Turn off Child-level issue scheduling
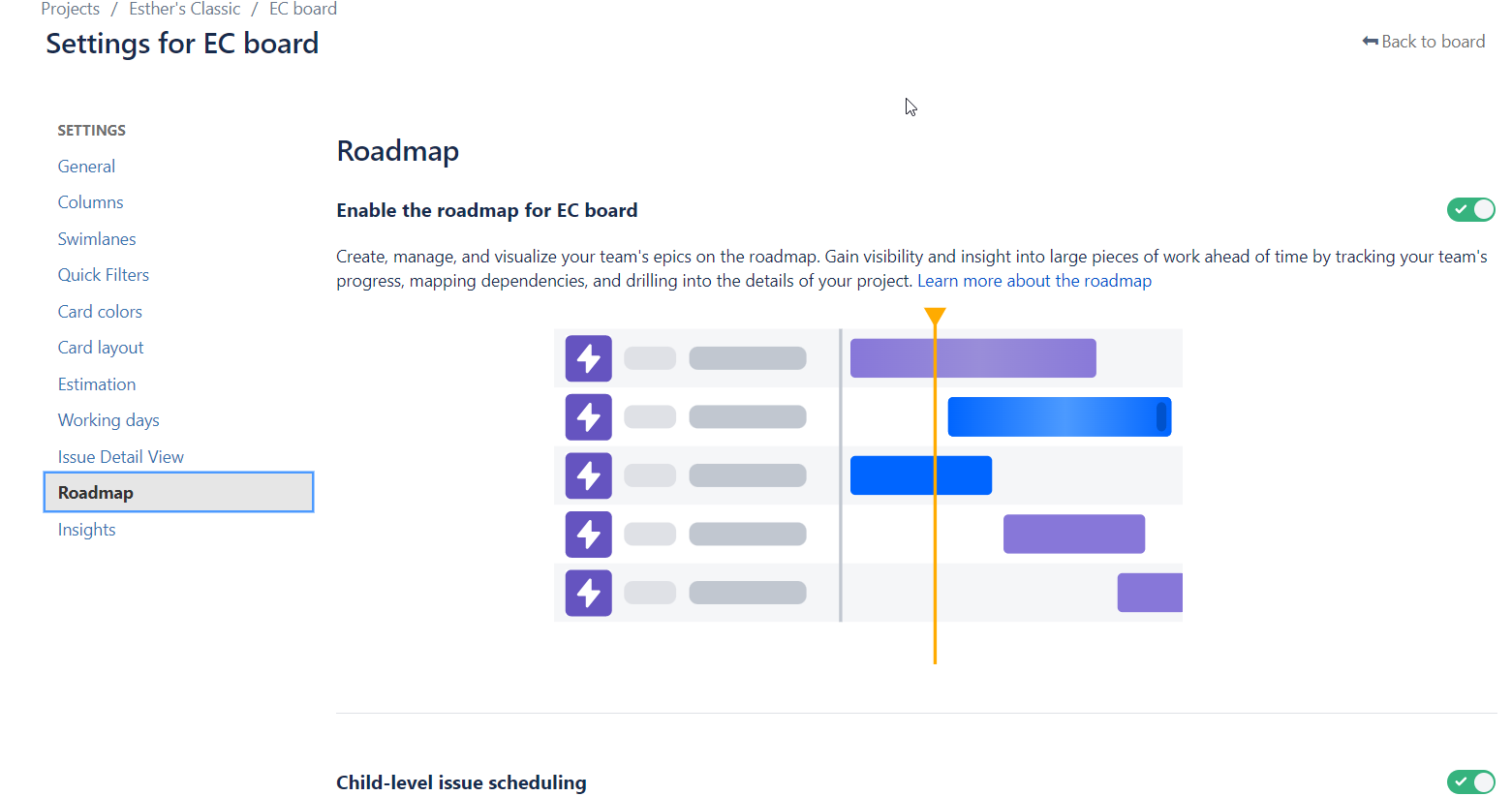 (x=1471, y=782)
